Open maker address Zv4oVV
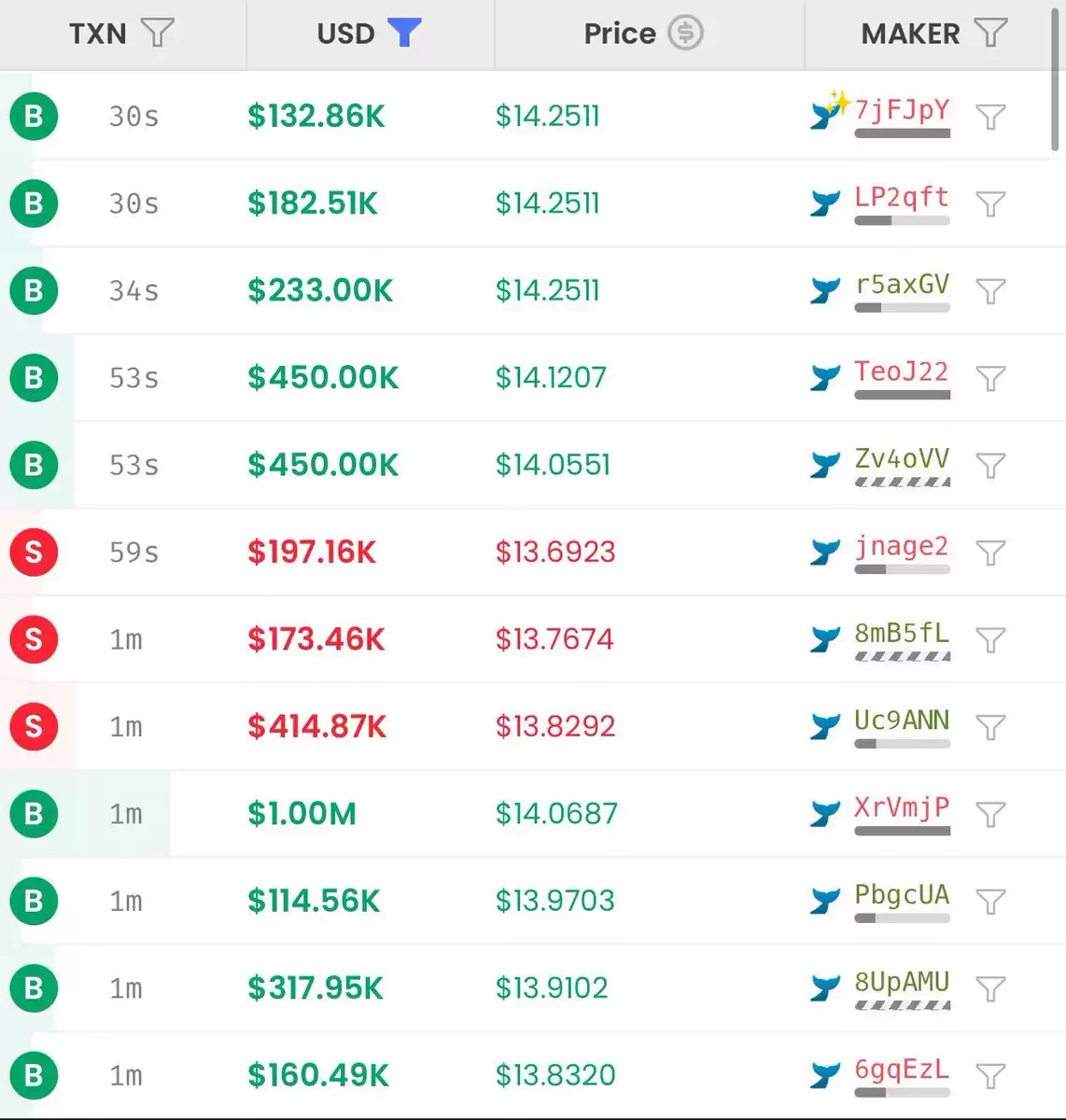Screen dimensions: 1066x1120 click(x=902, y=458)
